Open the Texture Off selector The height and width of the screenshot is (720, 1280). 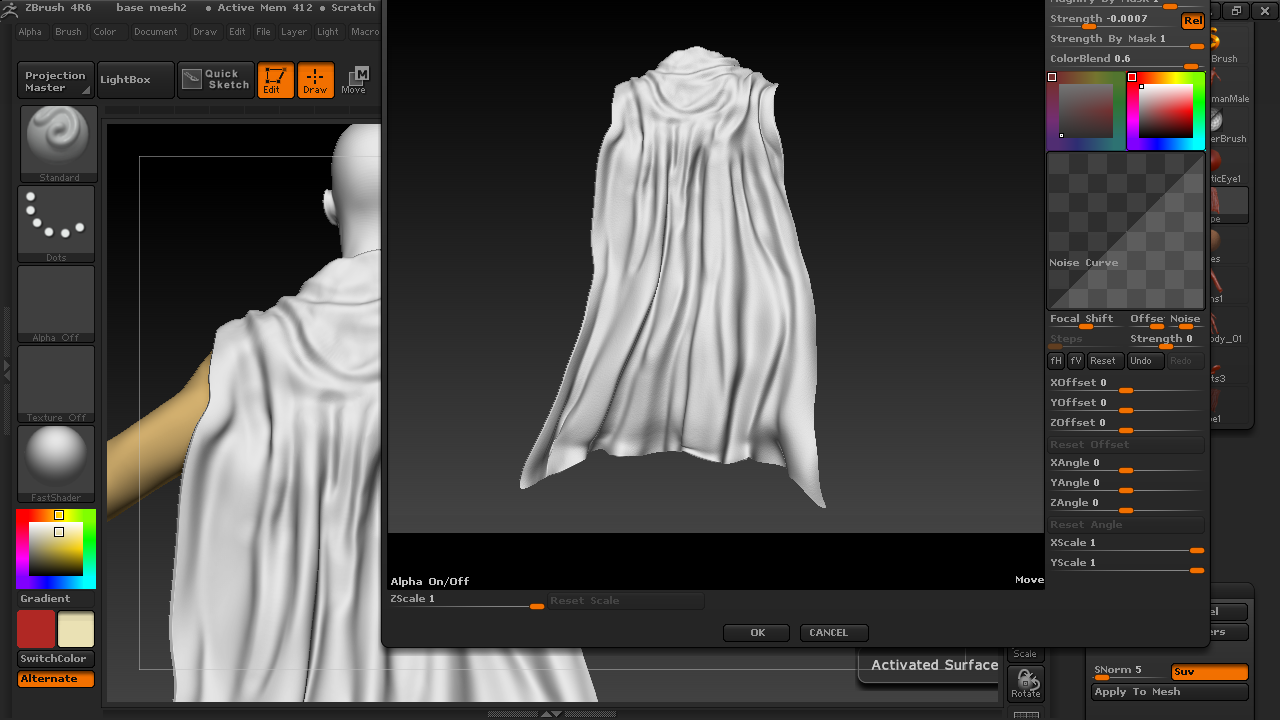click(56, 384)
